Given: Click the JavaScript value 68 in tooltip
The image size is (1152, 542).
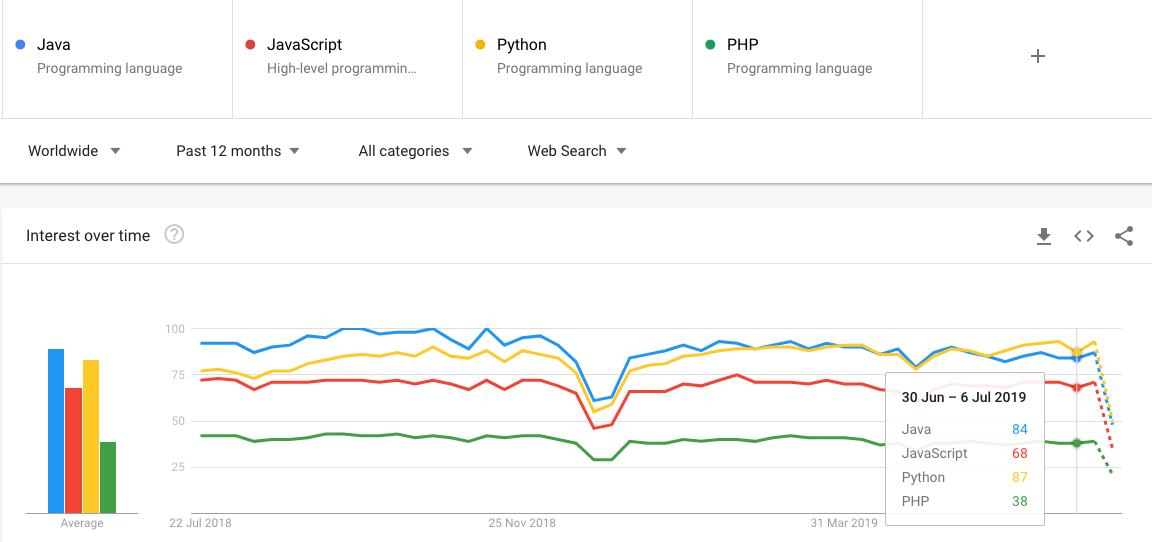Looking at the screenshot, I should coord(1018,453).
